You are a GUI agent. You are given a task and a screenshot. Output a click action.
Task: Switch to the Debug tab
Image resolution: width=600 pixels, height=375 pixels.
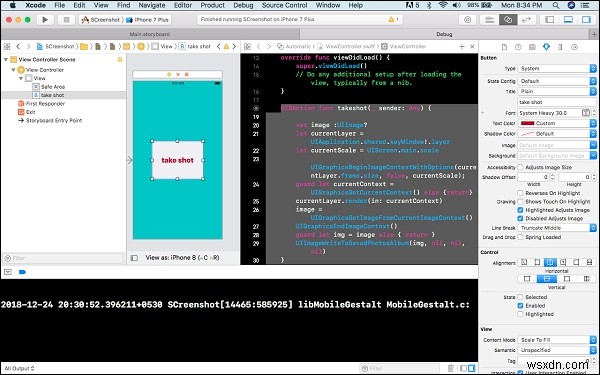[444, 34]
